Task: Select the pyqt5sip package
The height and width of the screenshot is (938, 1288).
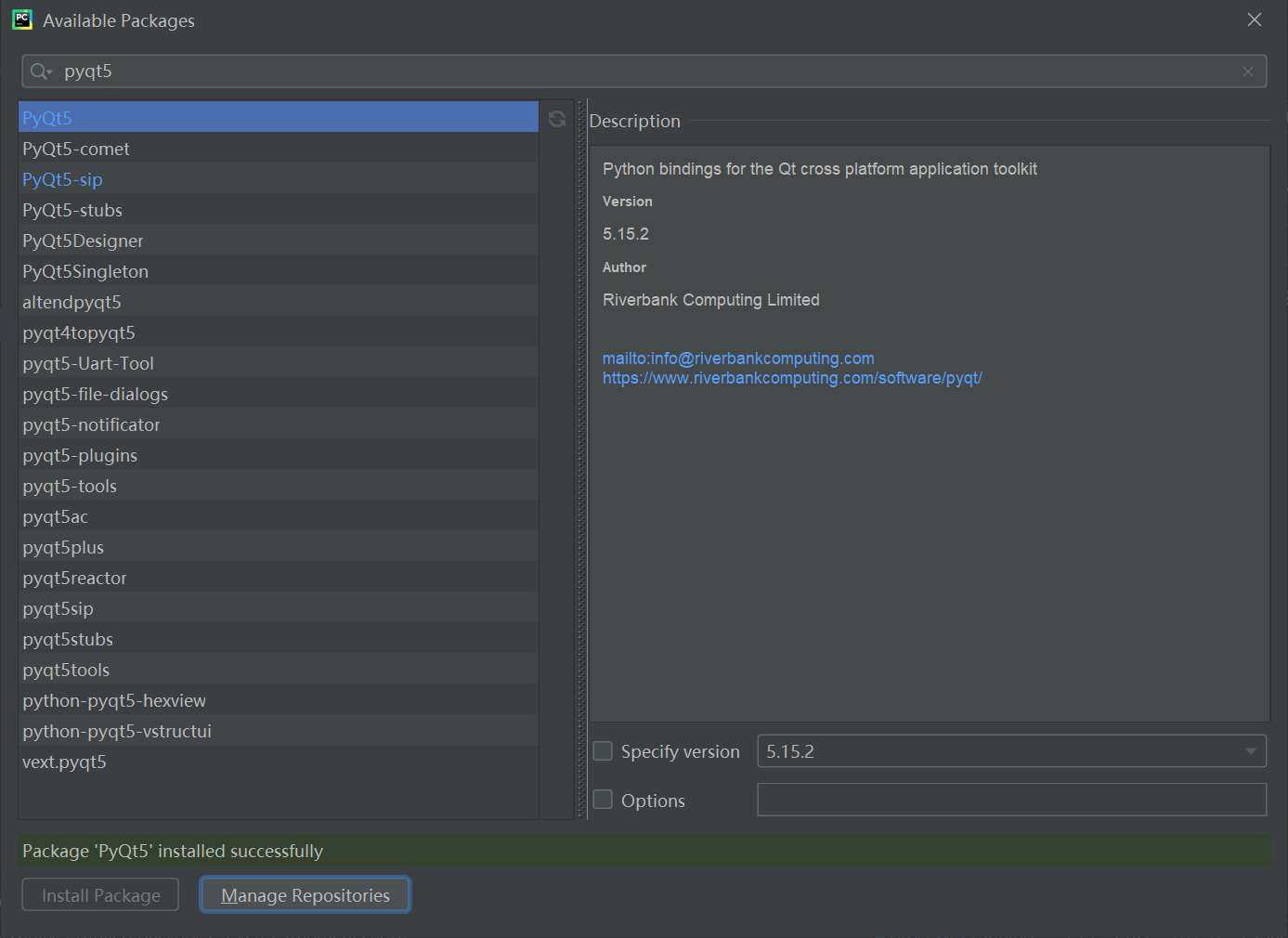Action: point(279,607)
